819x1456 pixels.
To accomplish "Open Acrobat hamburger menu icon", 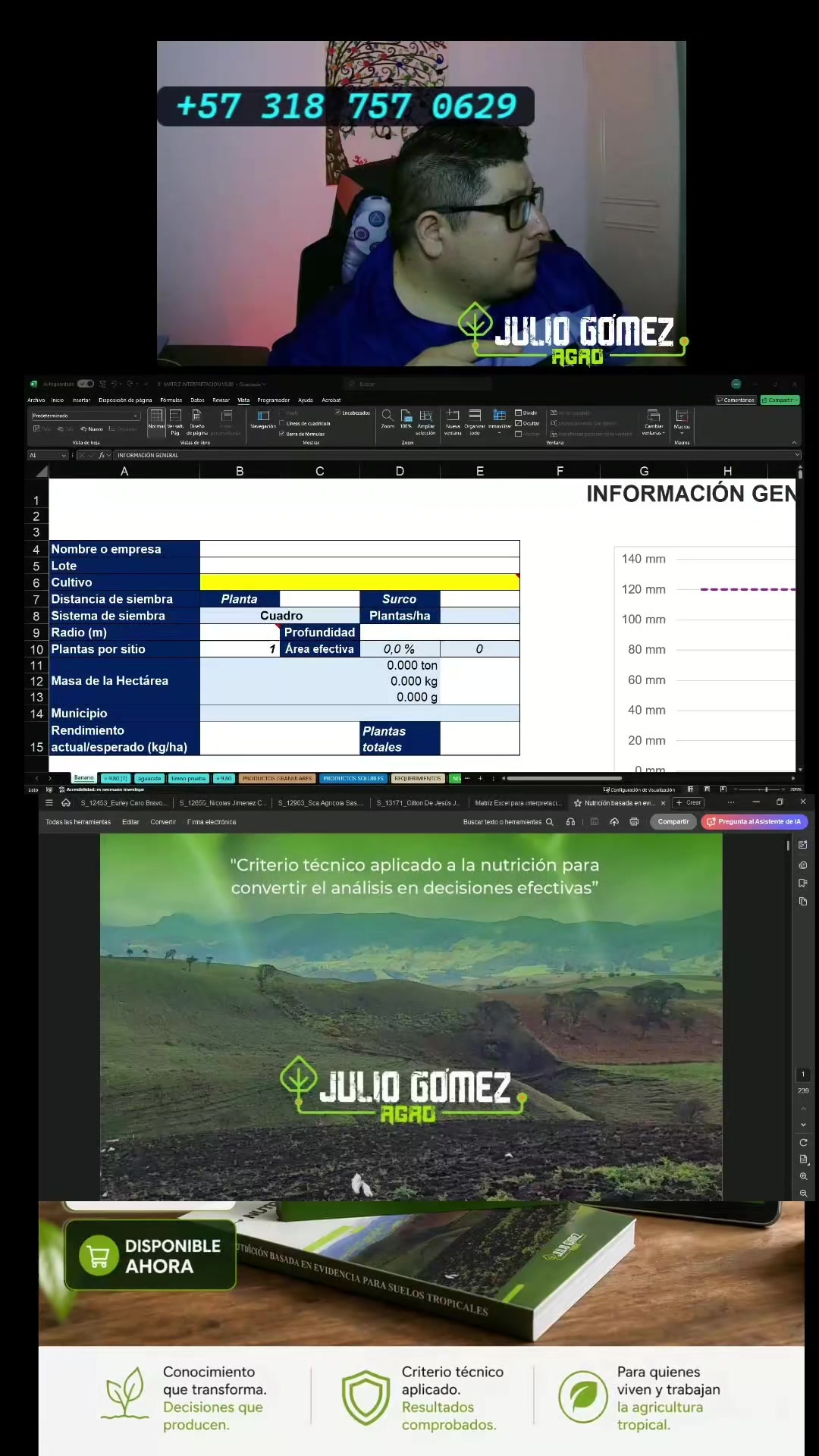I will click(x=49, y=802).
